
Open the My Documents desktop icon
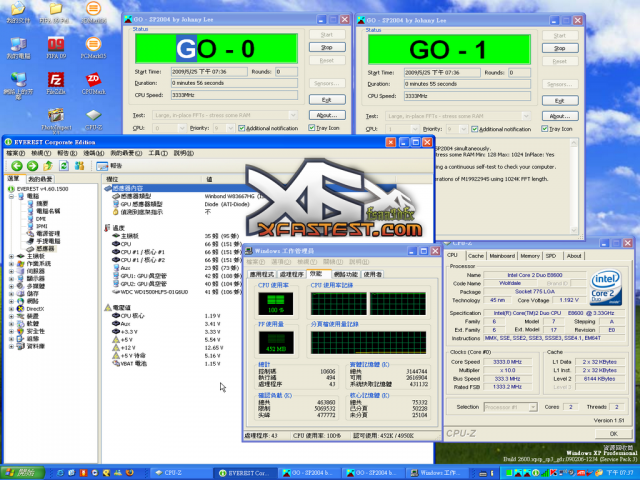[18, 12]
